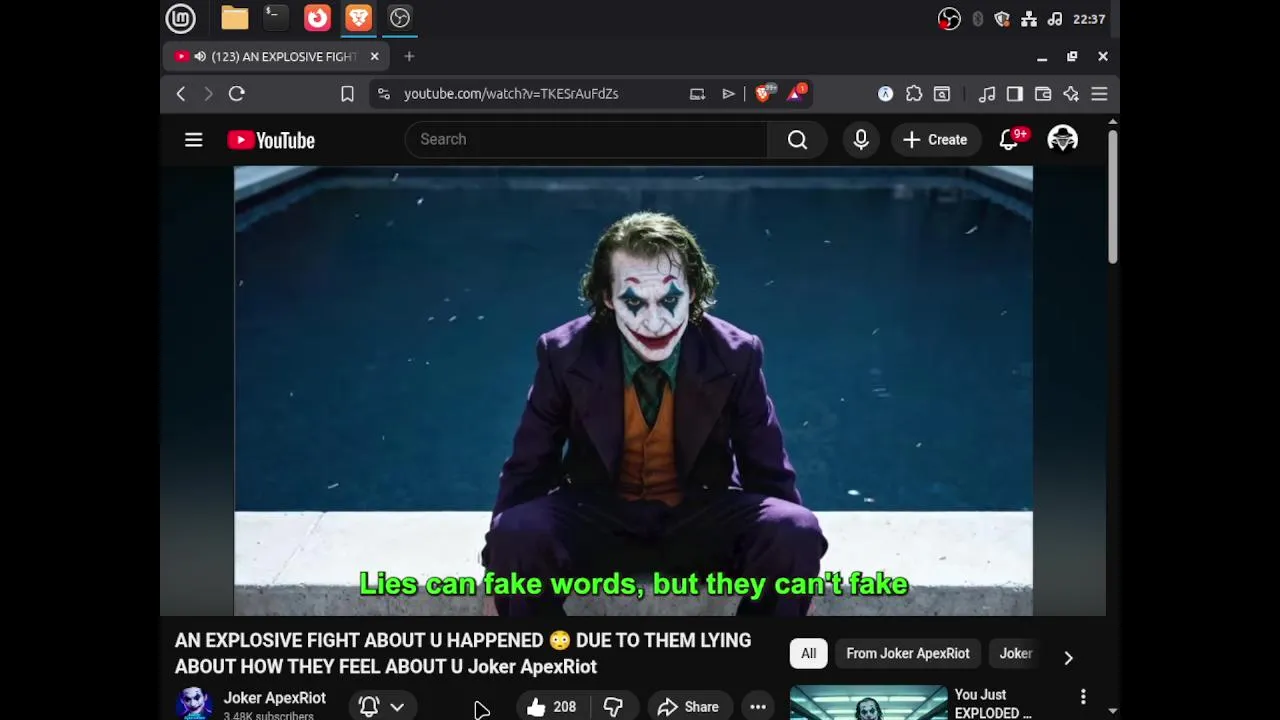Focus the YouTube Search box
This screenshot has height=720, width=1280.
pyautogui.click(x=586, y=140)
